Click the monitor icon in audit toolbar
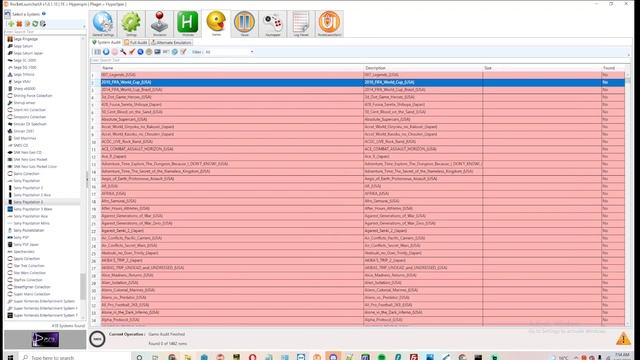Screen dimensions: 640x360 (157, 52)
